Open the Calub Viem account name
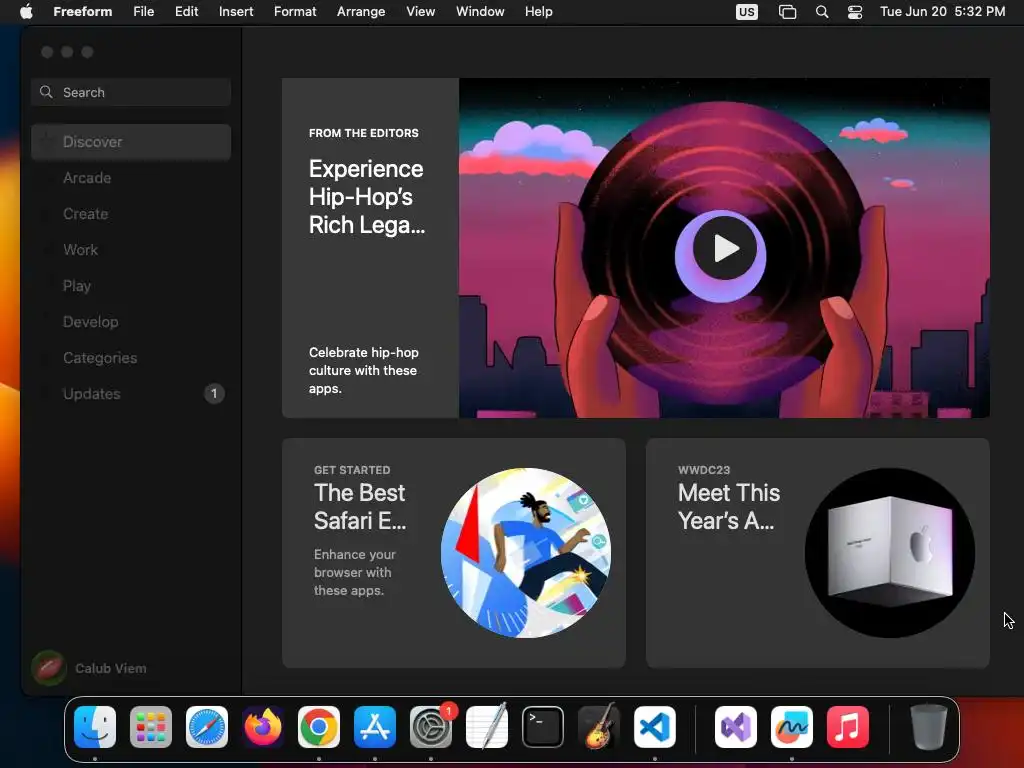 click(x=110, y=668)
